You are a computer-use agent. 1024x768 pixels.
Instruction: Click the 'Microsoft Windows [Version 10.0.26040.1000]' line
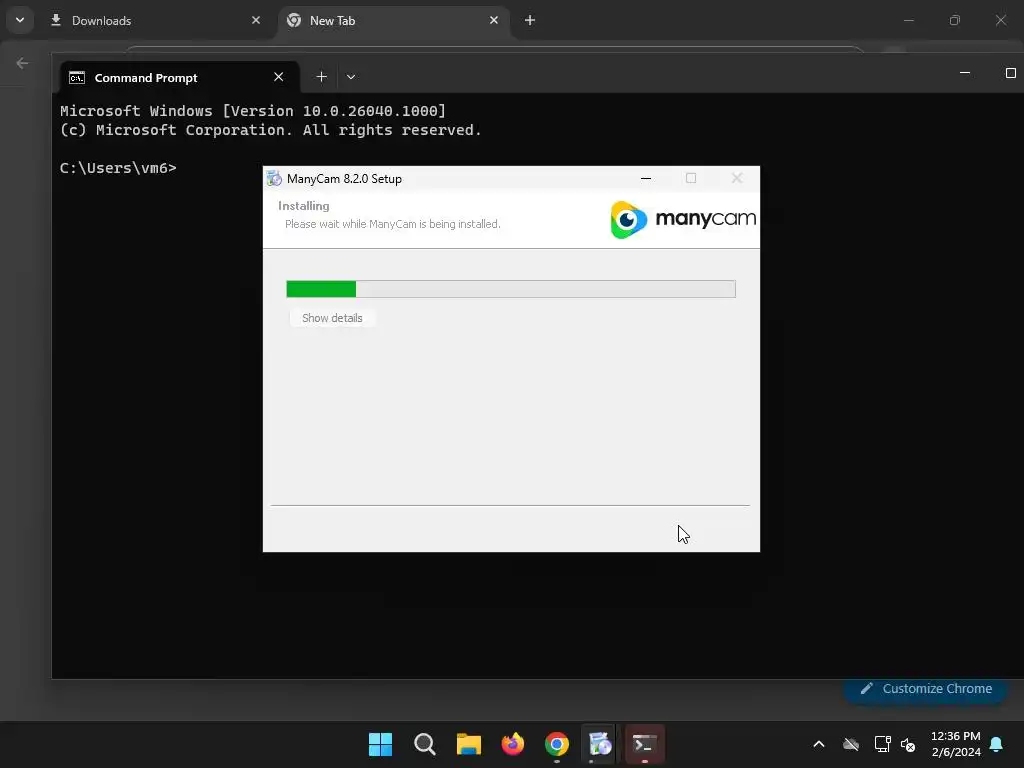click(253, 111)
